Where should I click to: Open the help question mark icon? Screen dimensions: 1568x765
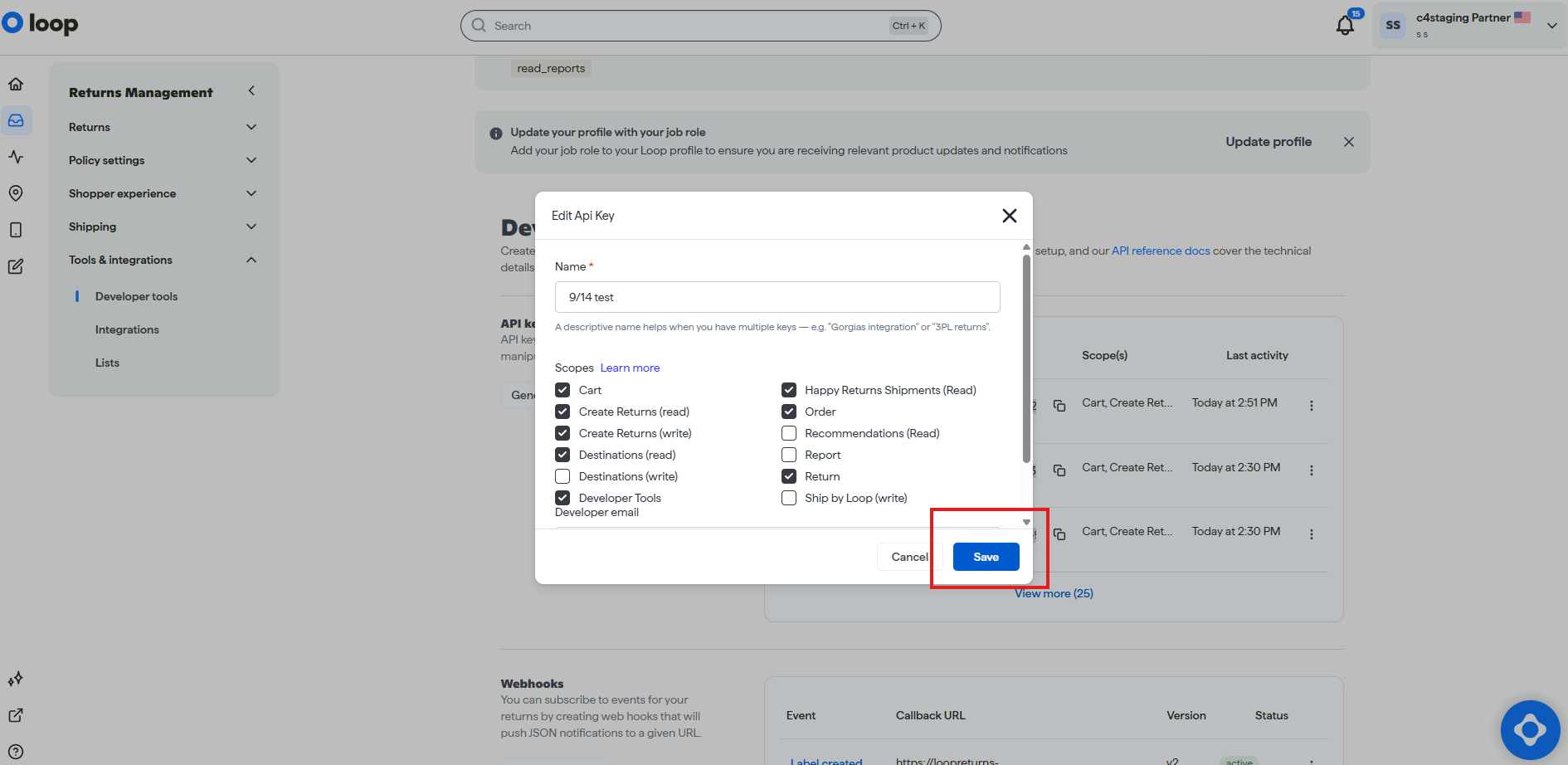click(x=16, y=752)
